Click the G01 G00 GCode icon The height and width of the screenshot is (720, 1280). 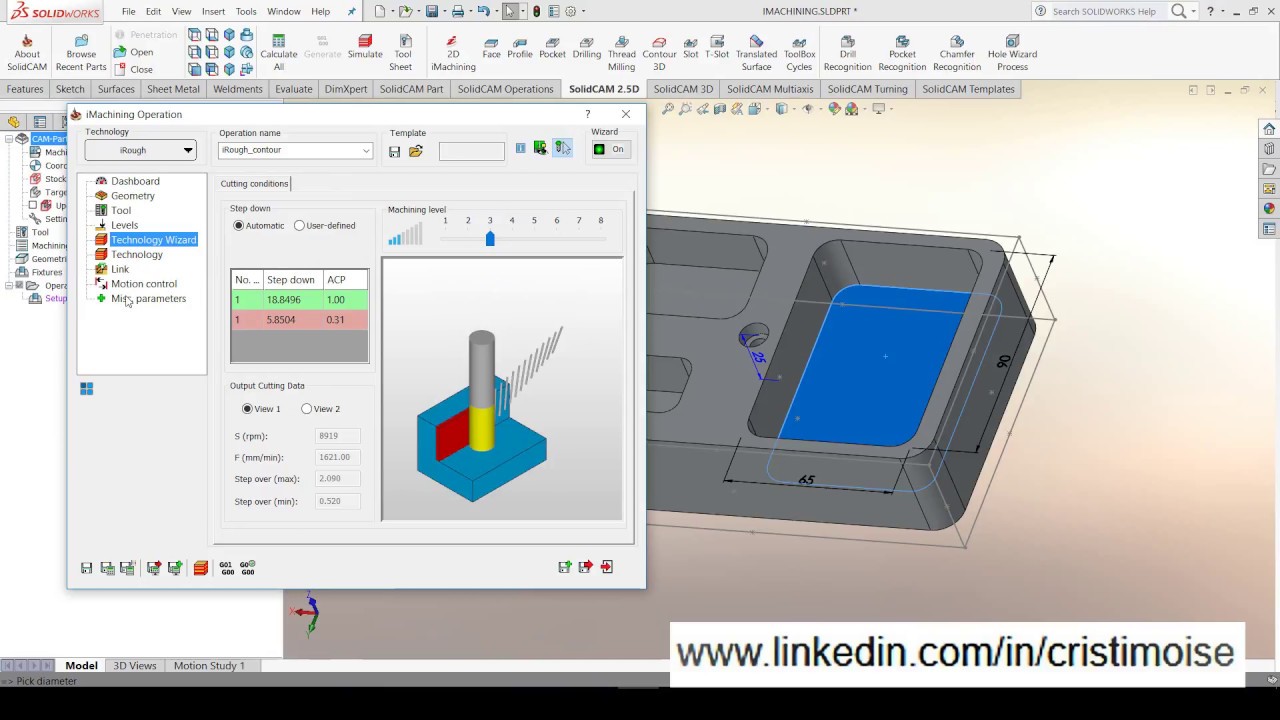pyautogui.click(x=226, y=568)
